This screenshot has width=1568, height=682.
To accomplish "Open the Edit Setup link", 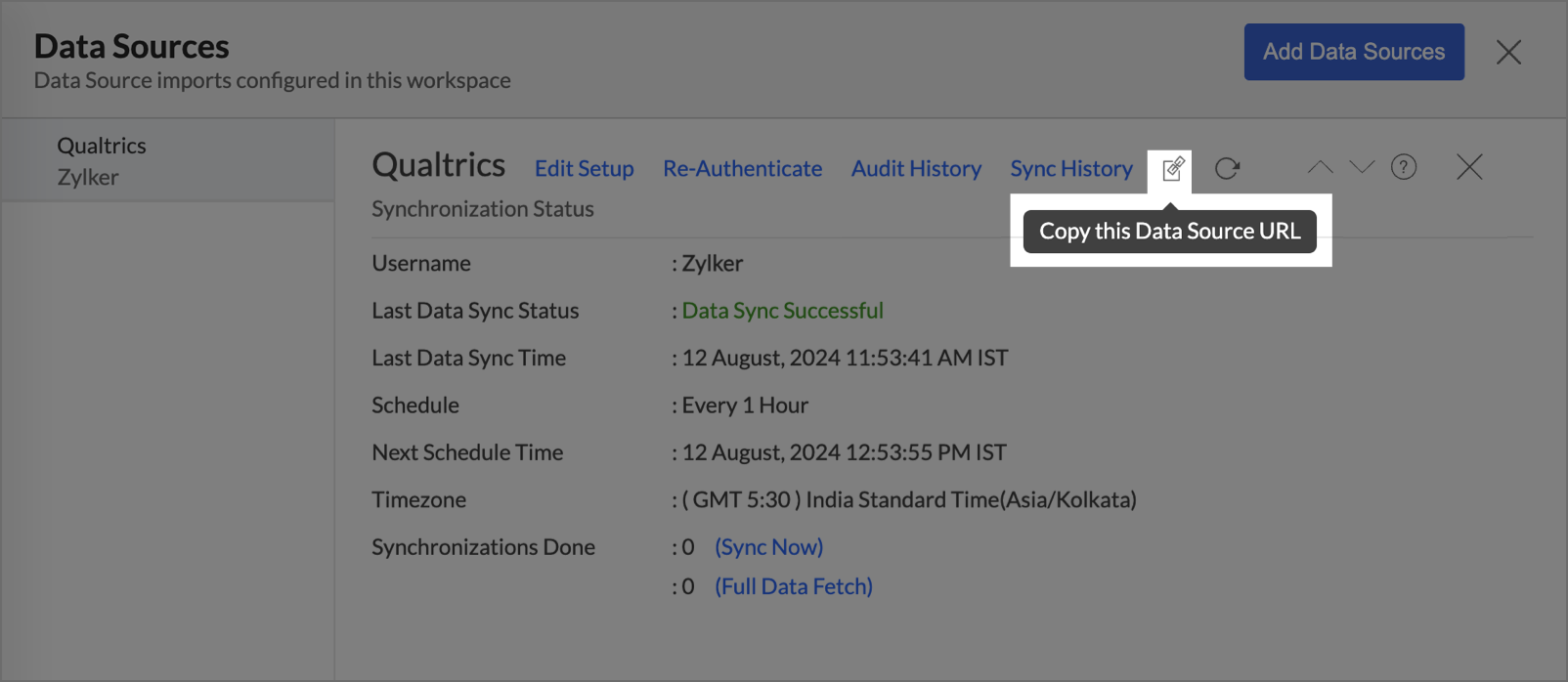I will [585, 168].
